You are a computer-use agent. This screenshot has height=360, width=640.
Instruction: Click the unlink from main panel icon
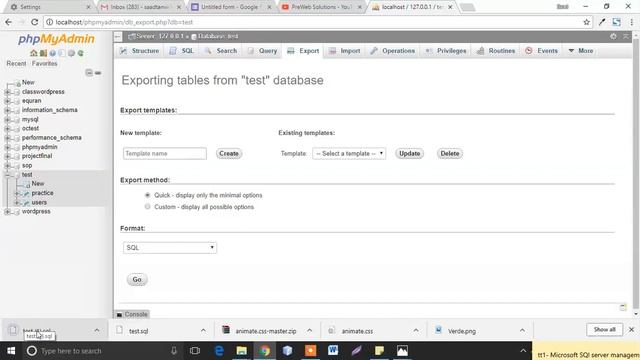coord(98,73)
